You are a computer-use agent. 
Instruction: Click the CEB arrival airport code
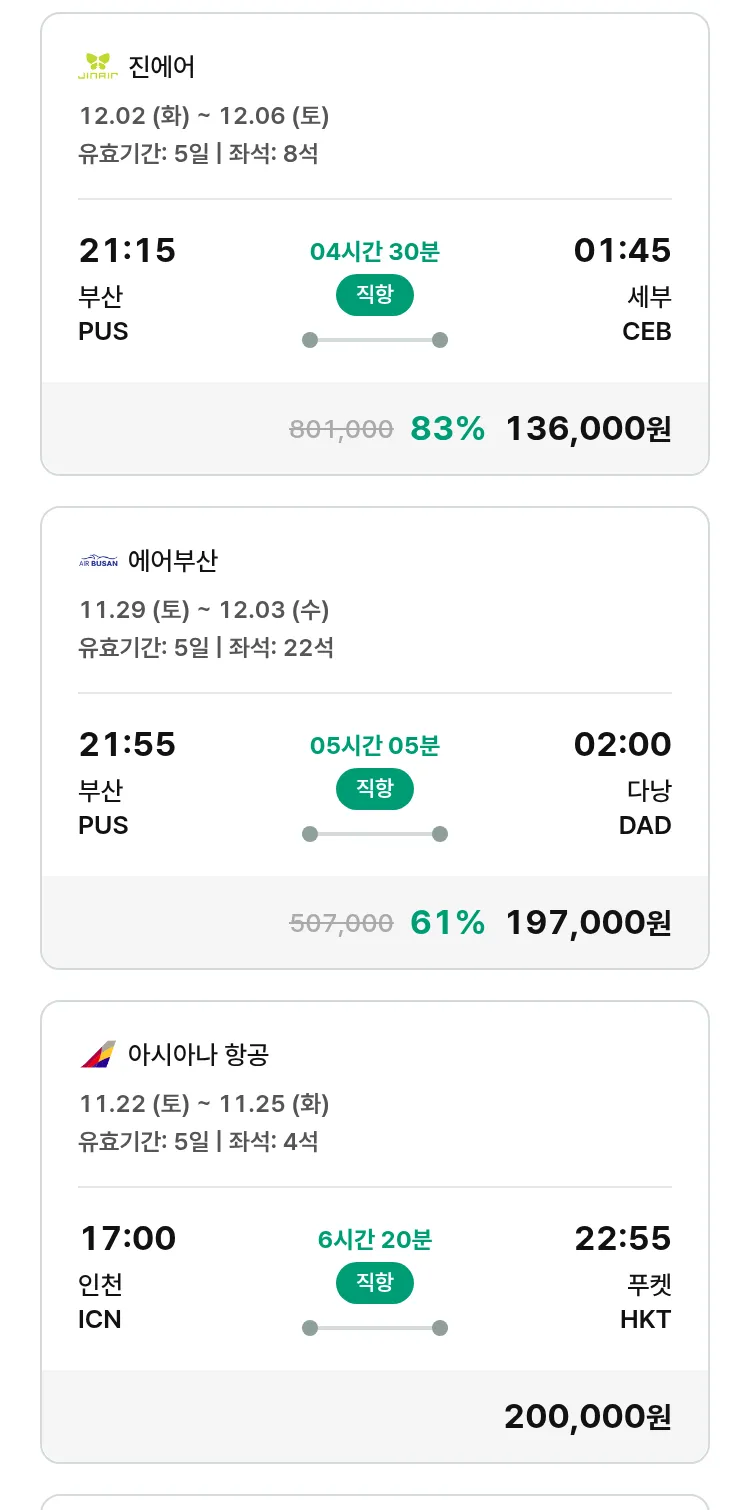646,331
